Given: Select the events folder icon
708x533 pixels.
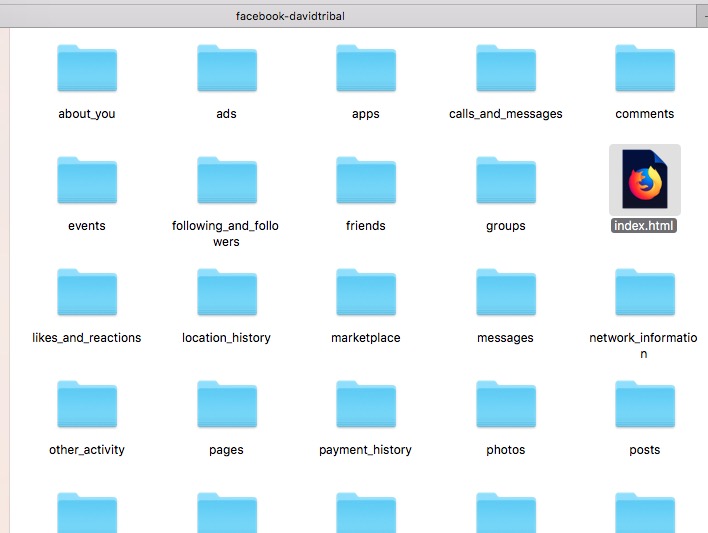Looking at the screenshot, I should click(x=87, y=180).
